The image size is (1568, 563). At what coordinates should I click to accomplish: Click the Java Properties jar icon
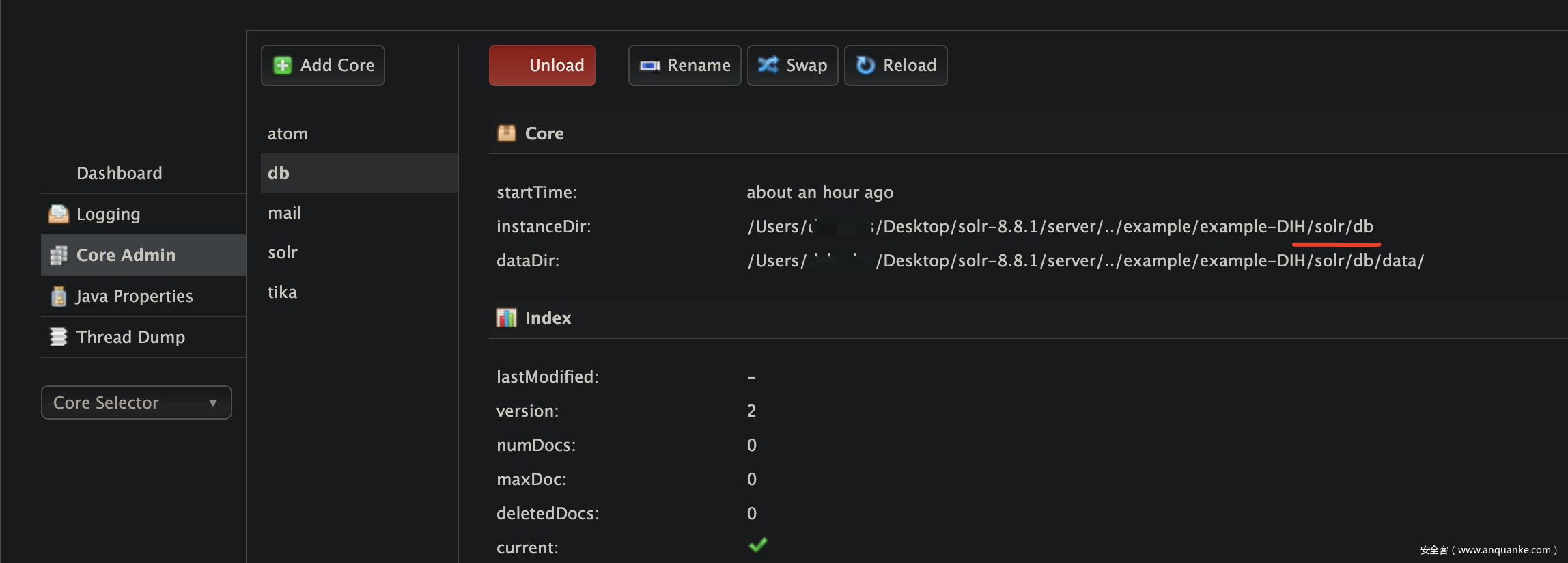59,297
